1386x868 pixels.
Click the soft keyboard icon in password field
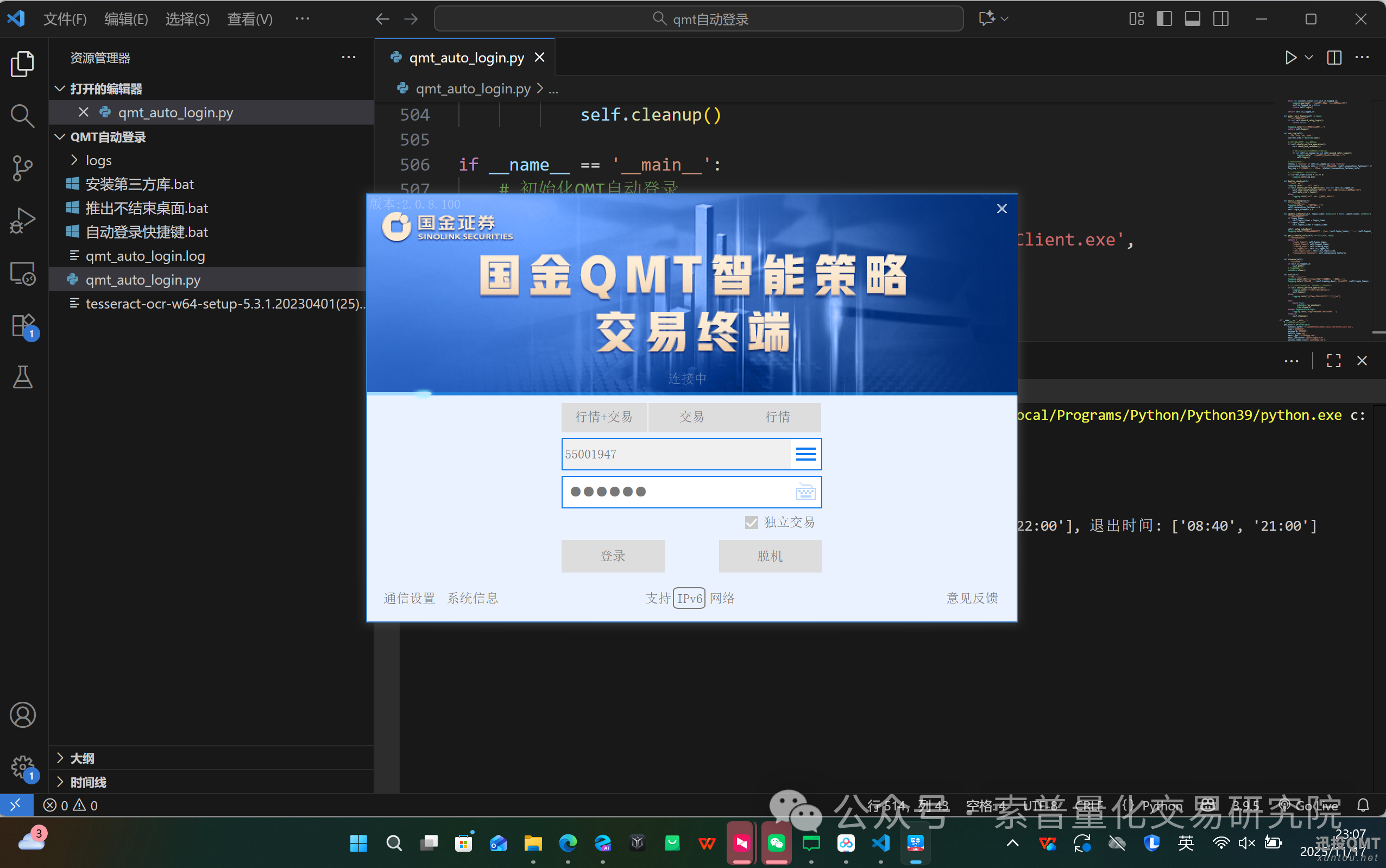pos(805,492)
